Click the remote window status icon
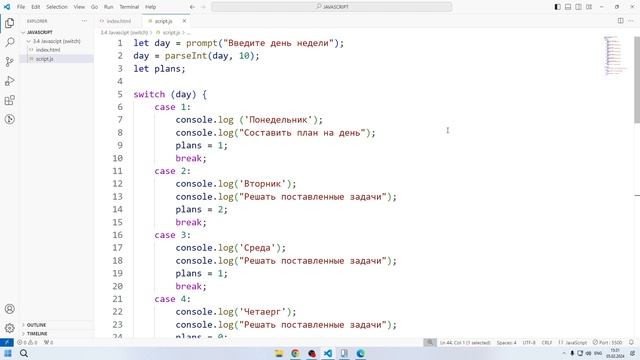The width and height of the screenshot is (640, 360). pos(7,342)
